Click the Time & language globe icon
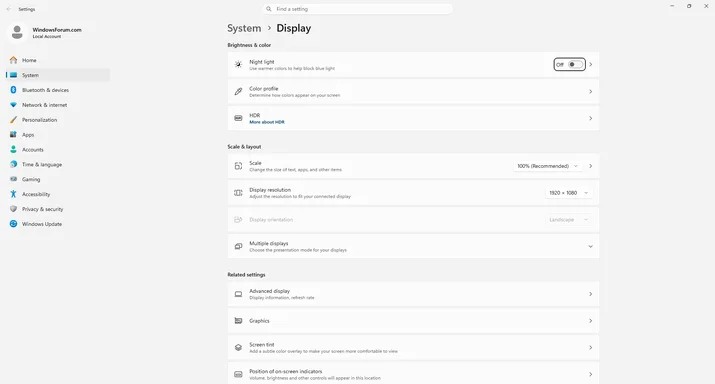Viewport: 715px width, 384px height. (13, 164)
